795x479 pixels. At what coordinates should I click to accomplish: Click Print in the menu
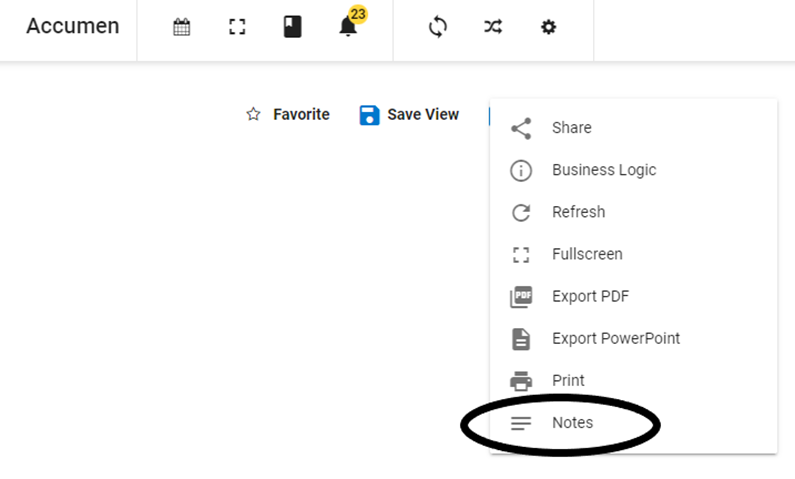(x=568, y=380)
